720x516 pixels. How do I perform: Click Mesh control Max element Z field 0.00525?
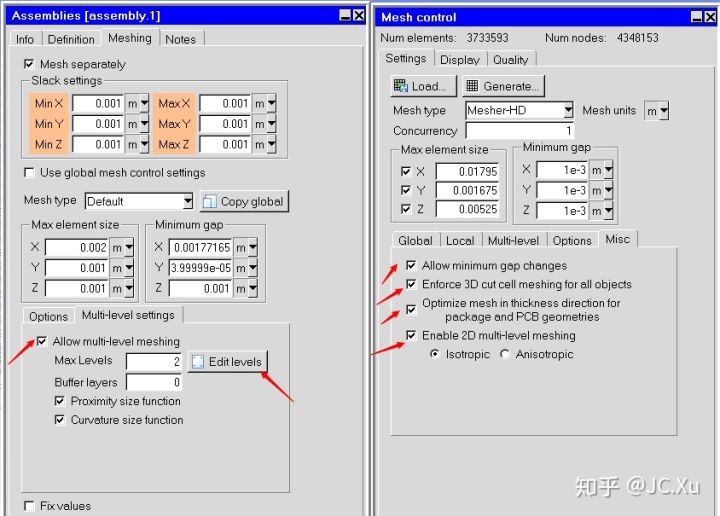(x=467, y=209)
